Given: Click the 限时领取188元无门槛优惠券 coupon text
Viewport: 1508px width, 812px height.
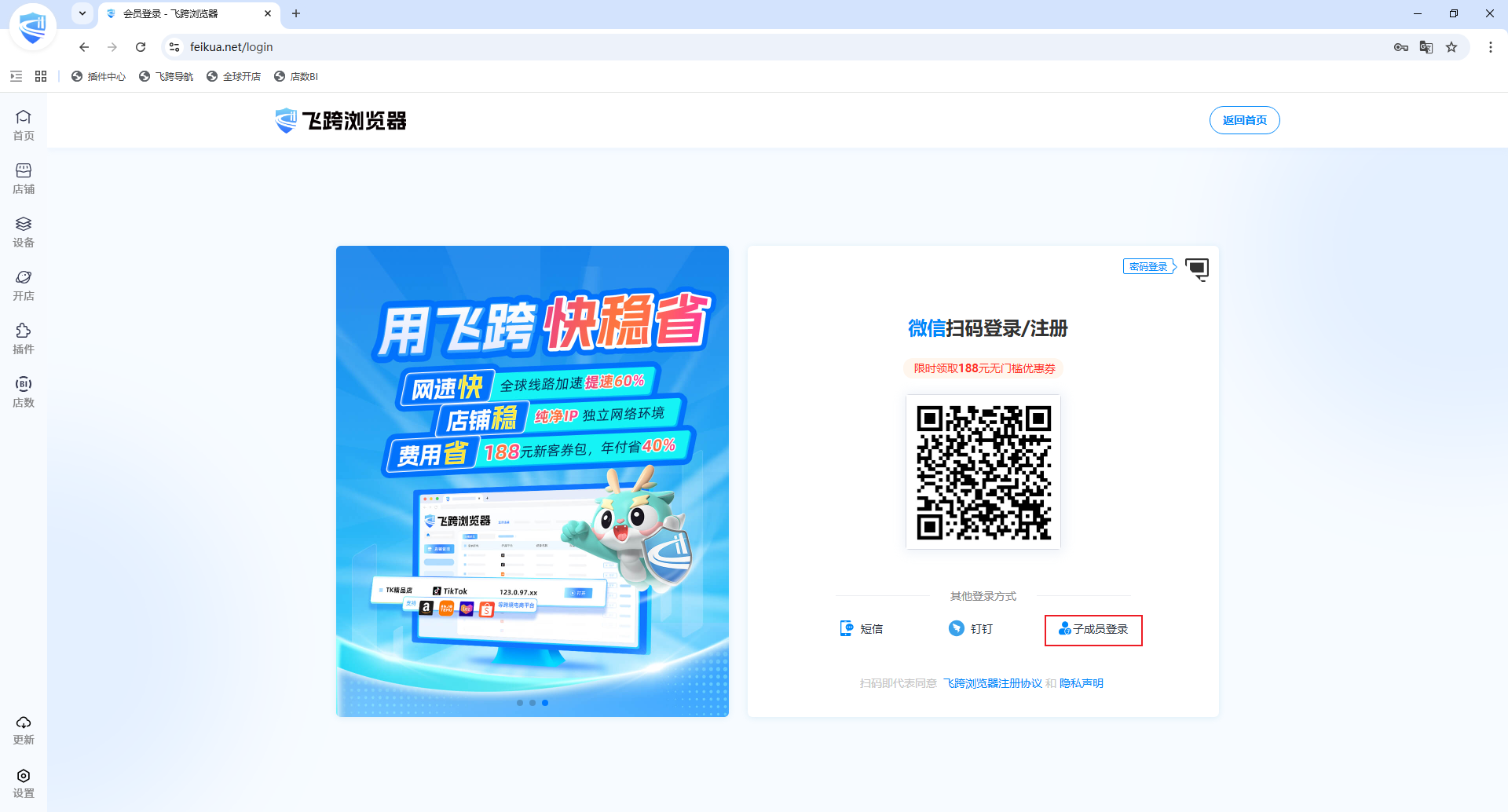Looking at the screenshot, I should [x=984, y=368].
